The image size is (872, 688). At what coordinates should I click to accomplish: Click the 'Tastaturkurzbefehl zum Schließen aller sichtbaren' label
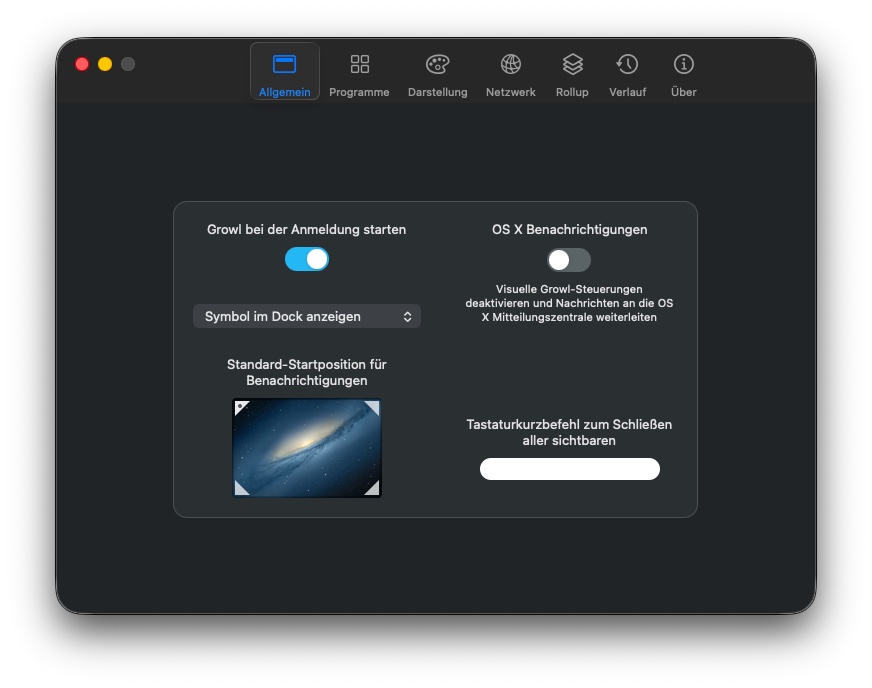(569, 432)
